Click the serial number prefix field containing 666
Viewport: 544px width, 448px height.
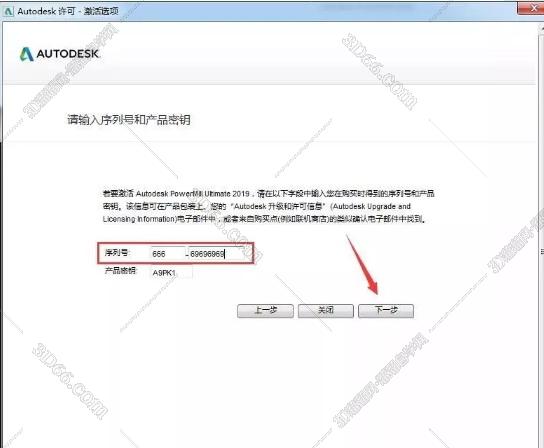tap(168, 254)
